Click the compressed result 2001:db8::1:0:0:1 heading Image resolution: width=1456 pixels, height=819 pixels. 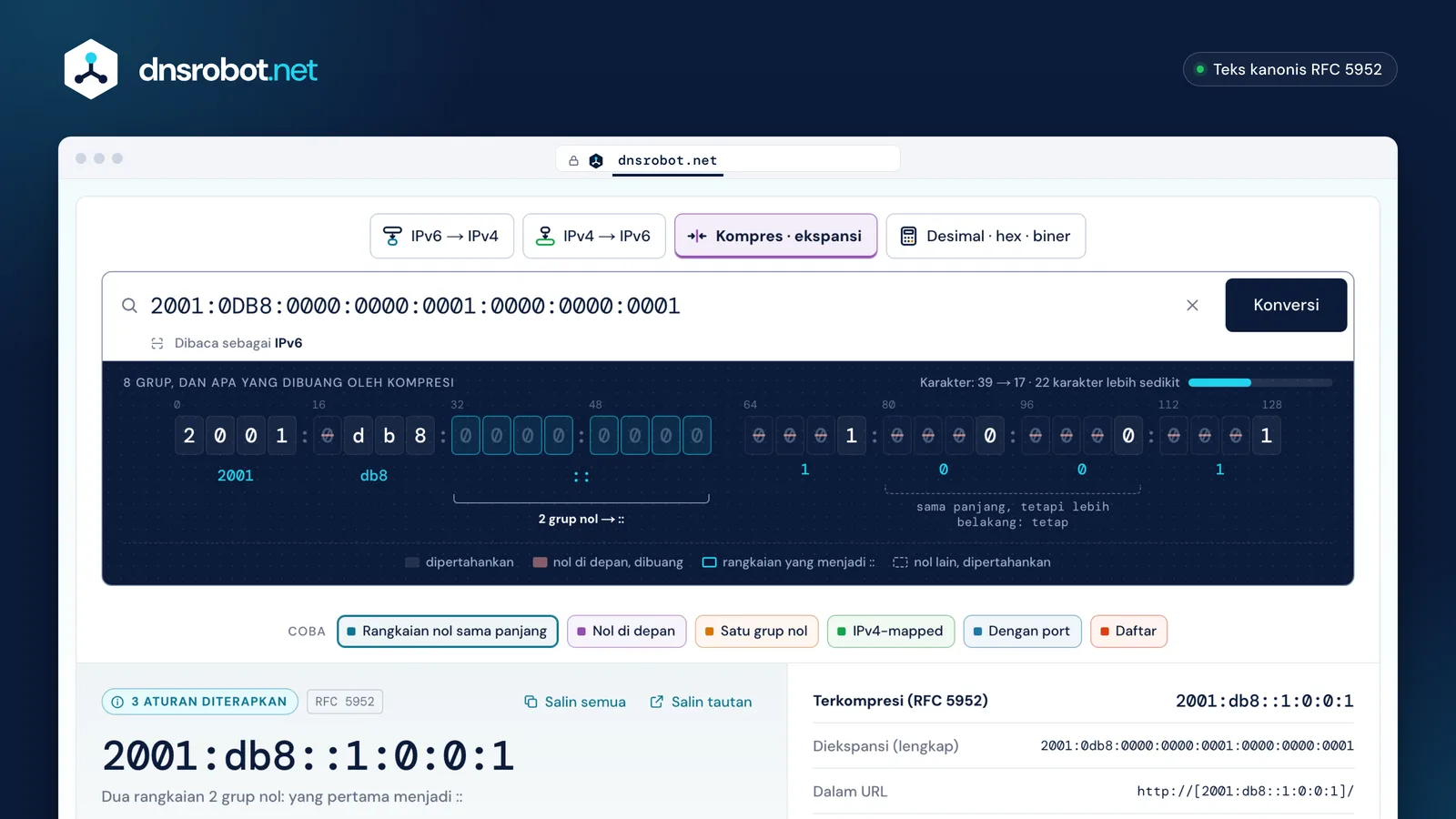coord(308,756)
